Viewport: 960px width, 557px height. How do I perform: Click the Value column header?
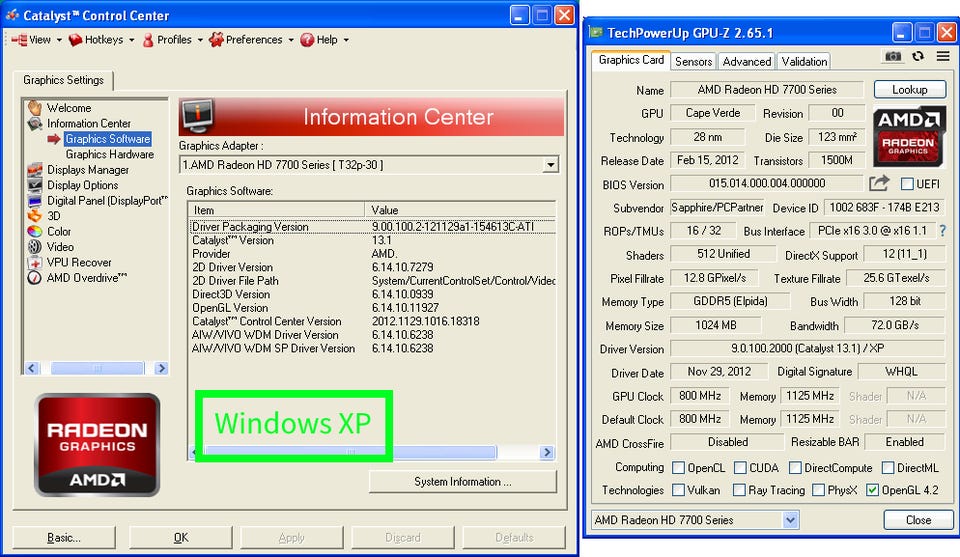[460, 210]
